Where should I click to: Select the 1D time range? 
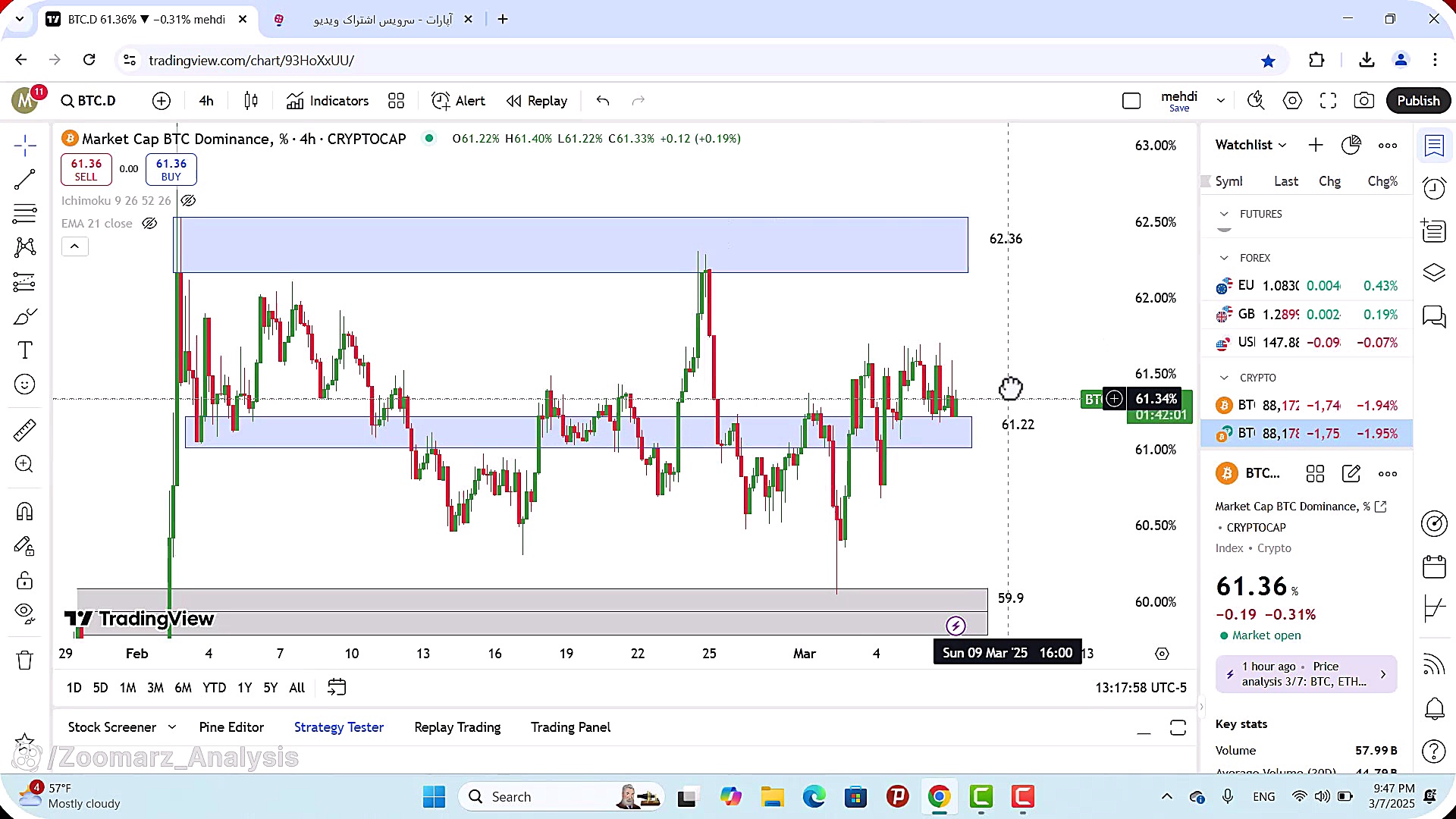pos(74,688)
